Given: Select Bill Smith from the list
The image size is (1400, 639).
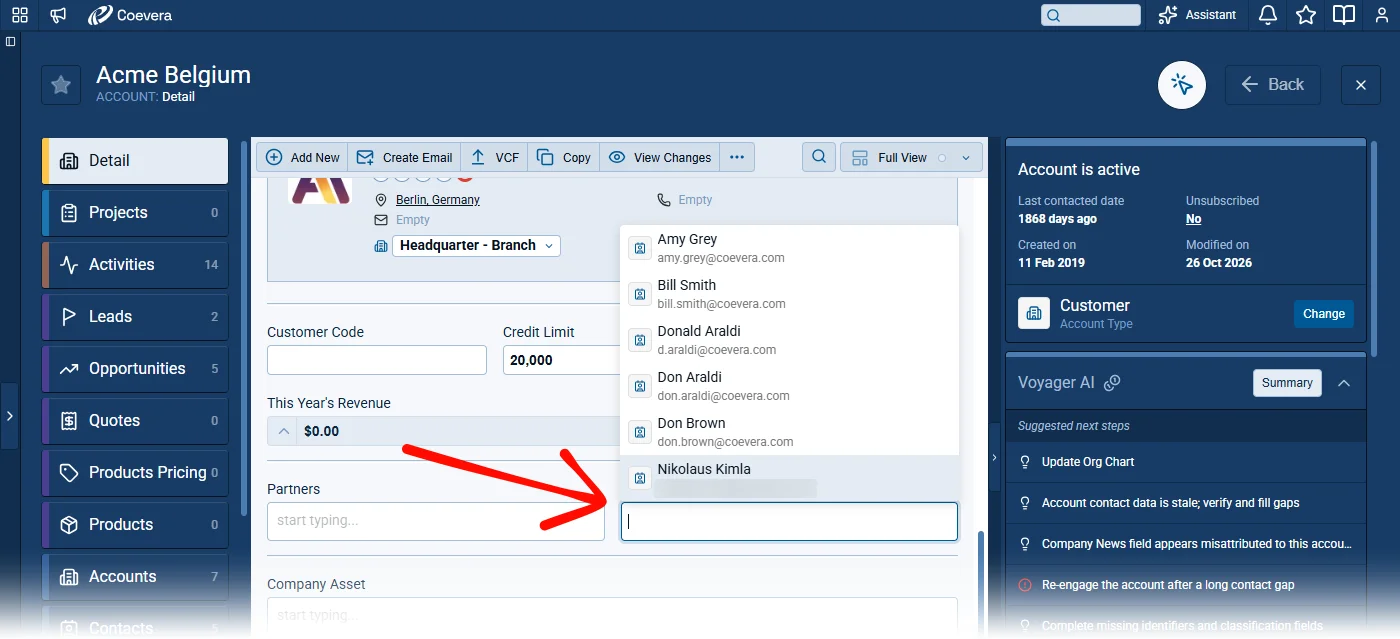Looking at the screenshot, I should tap(789, 294).
